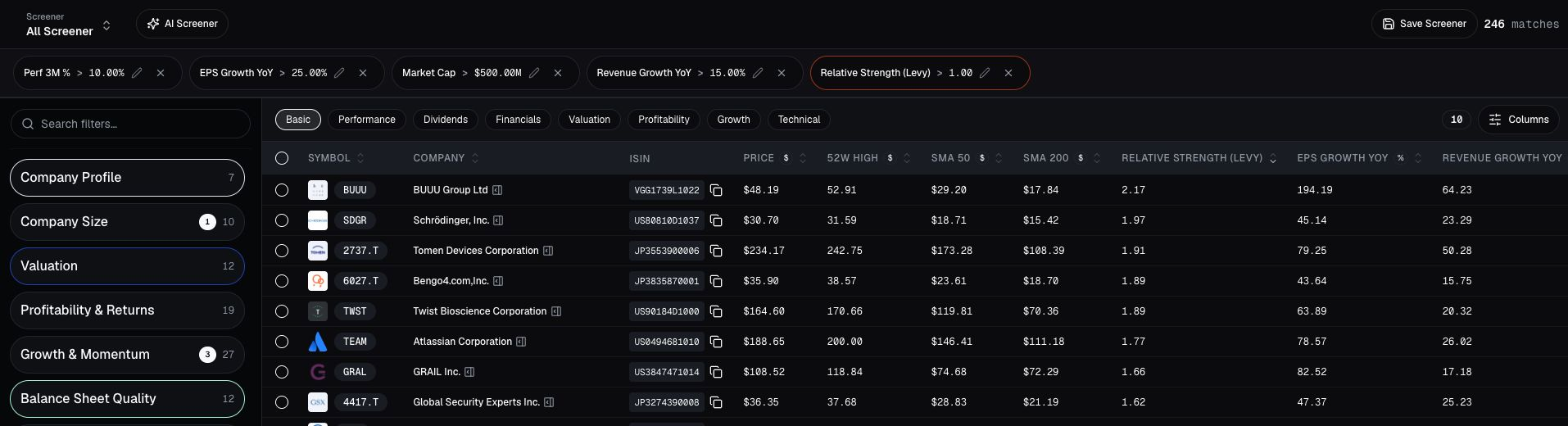Click the Search filters input
This screenshot has height=426, width=1568.
pyautogui.click(x=130, y=124)
